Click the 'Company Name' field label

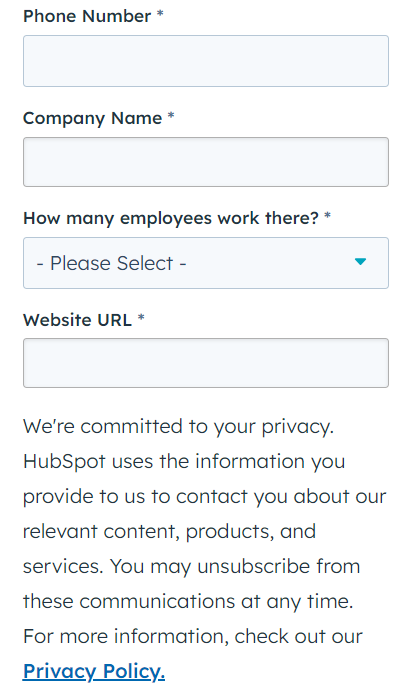tap(92, 118)
